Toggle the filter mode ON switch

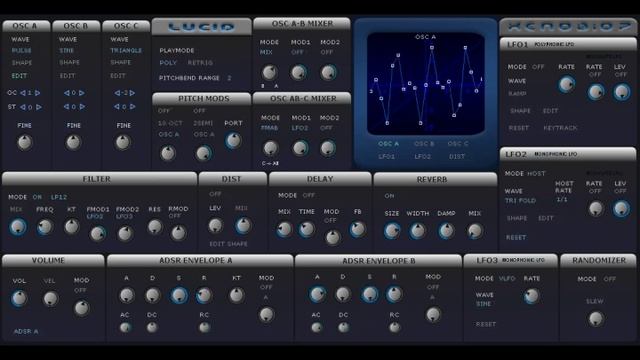pos(37,197)
